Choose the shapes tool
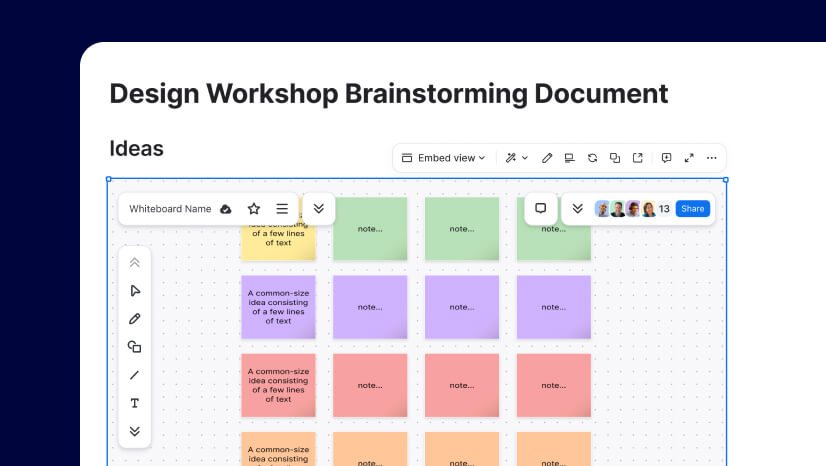This screenshot has width=826, height=466. [135, 347]
